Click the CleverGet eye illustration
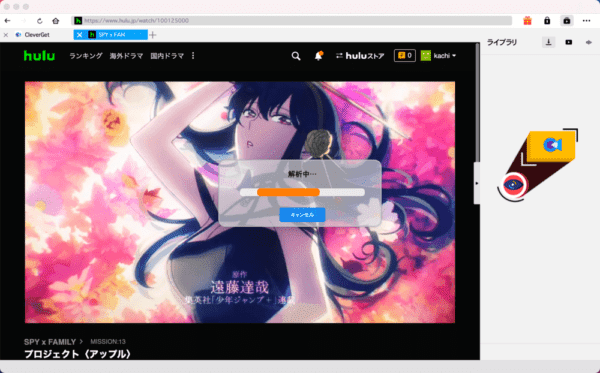Screen dimensions: 600x373 click(513, 185)
